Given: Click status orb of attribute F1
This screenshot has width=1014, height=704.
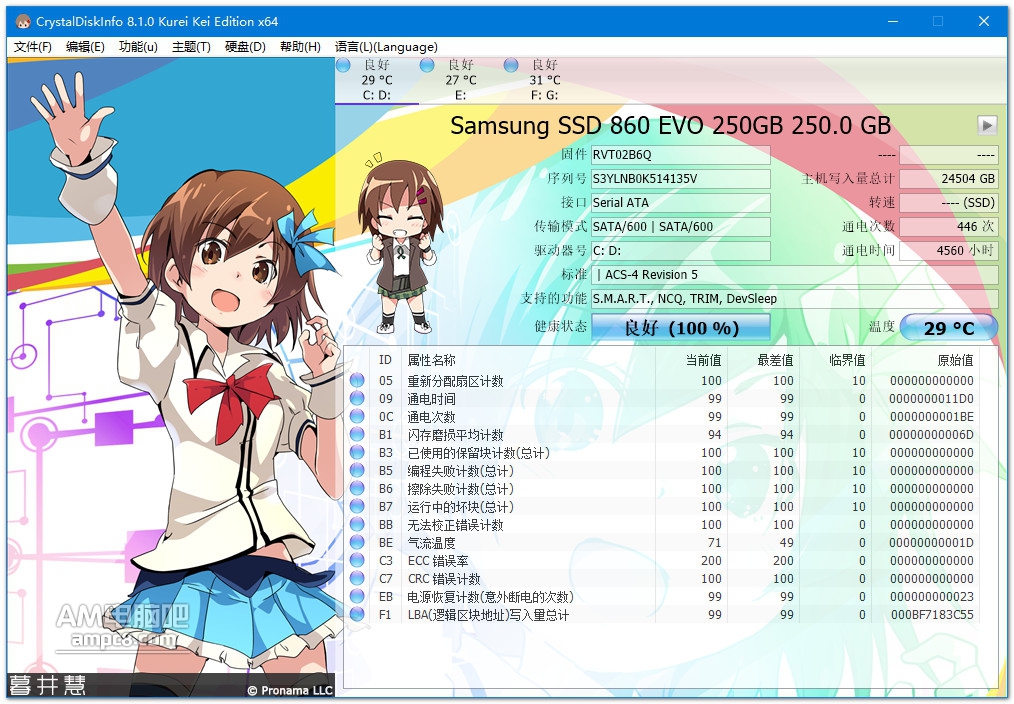Looking at the screenshot, I should (357, 614).
